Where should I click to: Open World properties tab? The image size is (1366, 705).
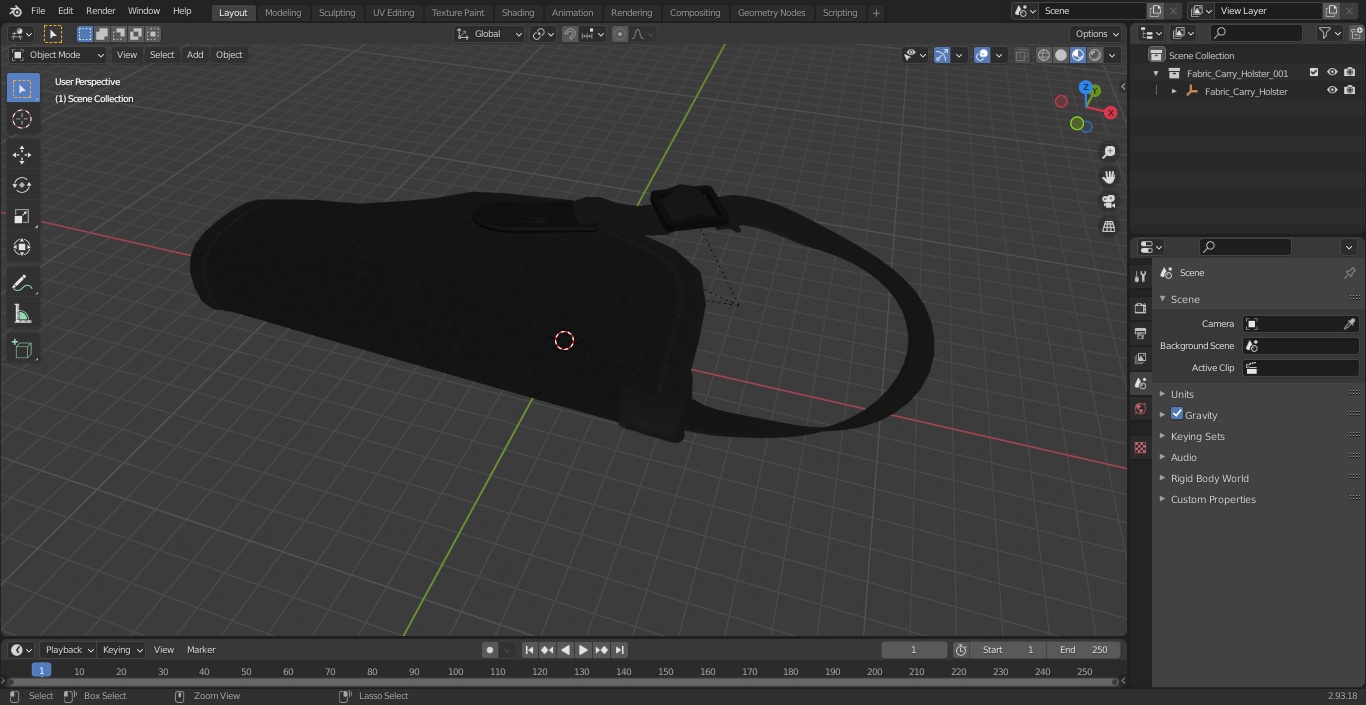point(1140,409)
